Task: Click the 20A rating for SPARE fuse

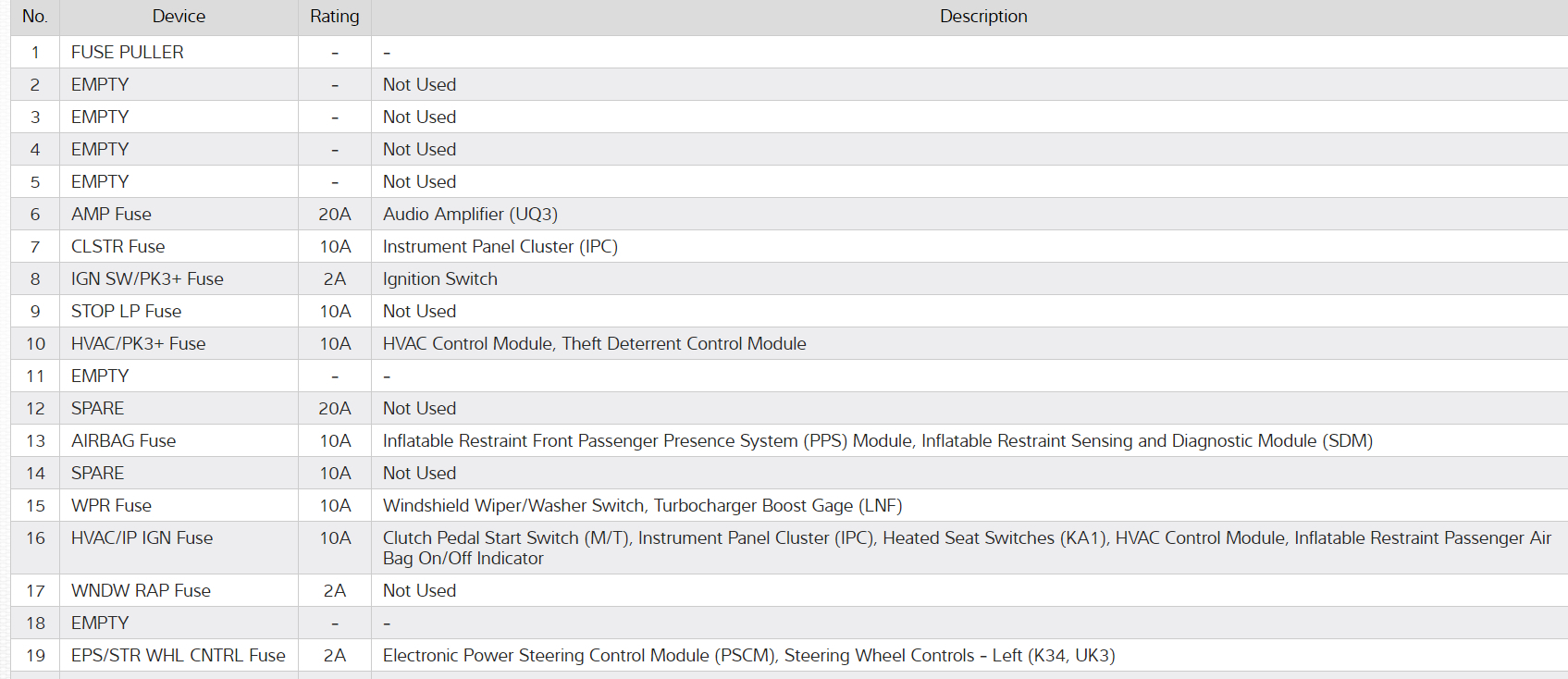Action: pyautogui.click(x=334, y=409)
